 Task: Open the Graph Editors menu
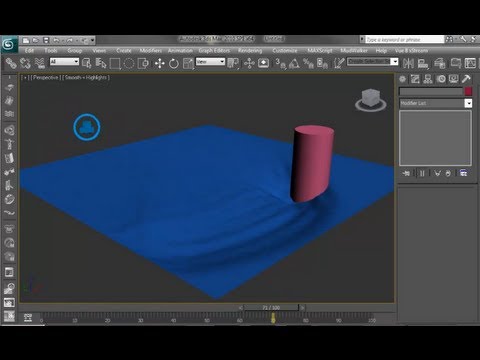tap(214, 51)
